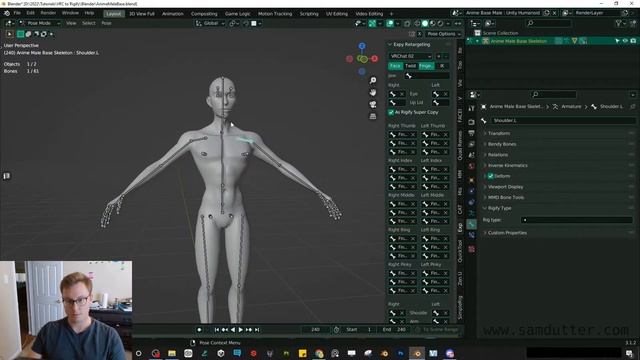Expand the Relations panel
This screenshot has height=360, width=640.
click(x=498, y=155)
